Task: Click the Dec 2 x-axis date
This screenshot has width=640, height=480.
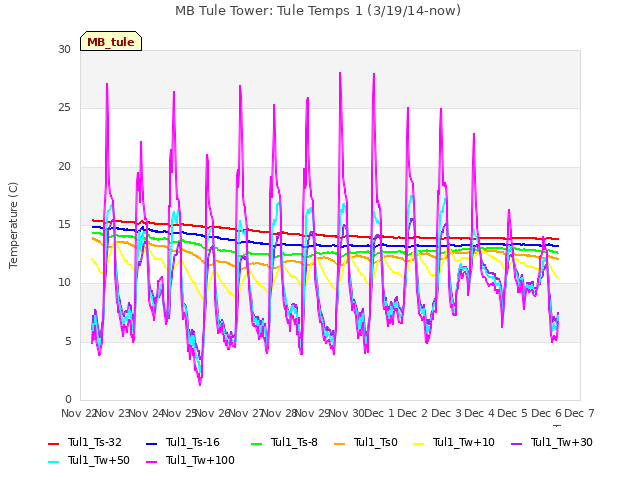Action: tap(413, 413)
